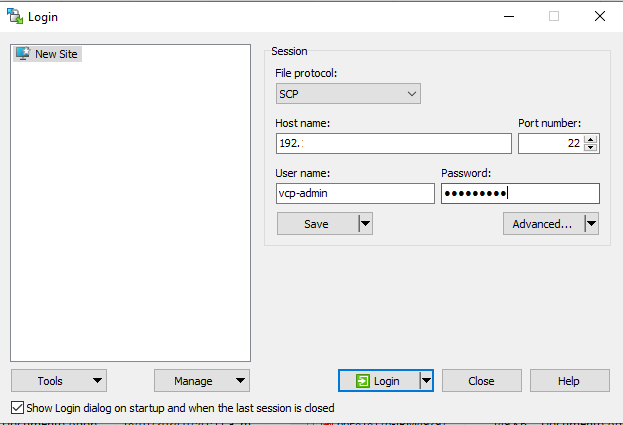Open Help for the login dialog
This screenshot has height=425, width=623.
(x=569, y=381)
